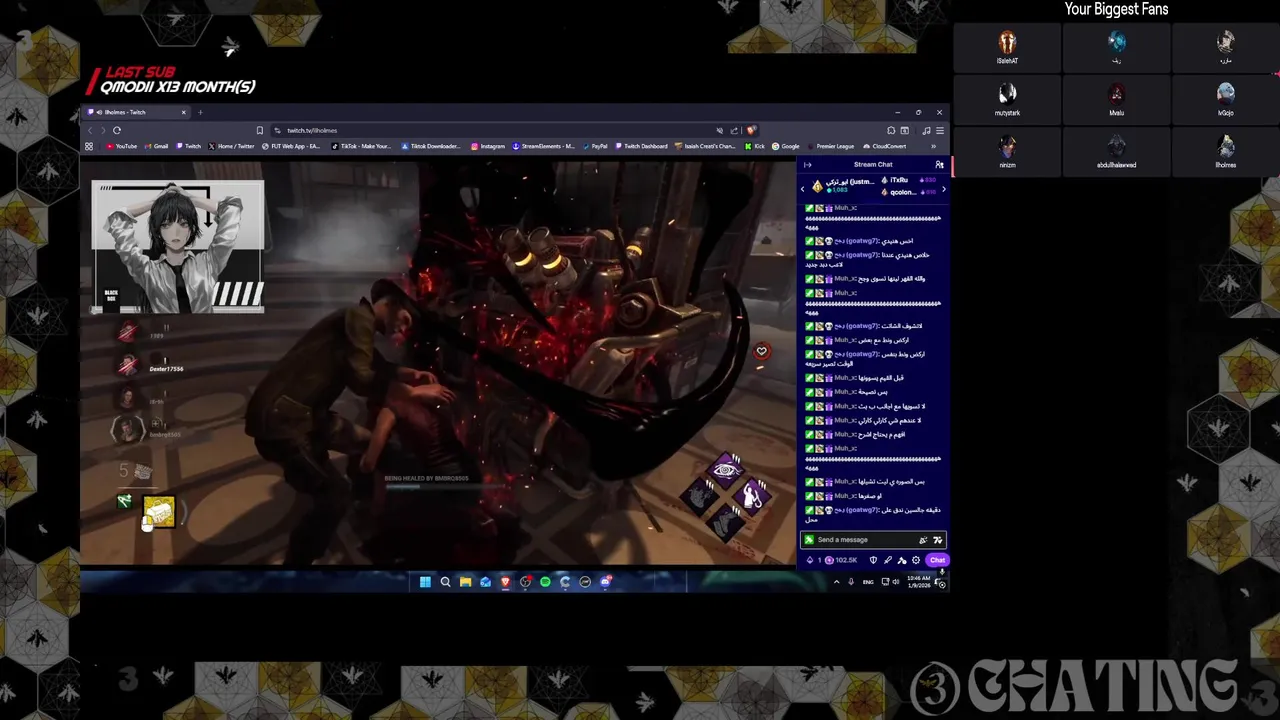Open channel points balance 102.5K
1280x720 pixels.
(841, 560)
